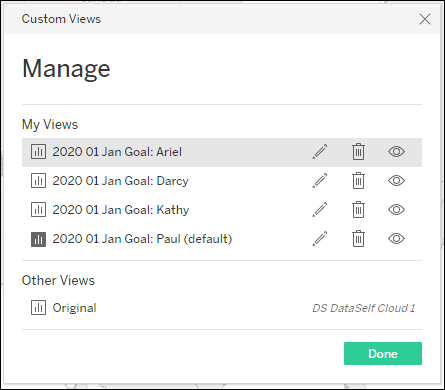Toggle eye icon for Paul (default) view
445x390 pixels.
(396, 239)
